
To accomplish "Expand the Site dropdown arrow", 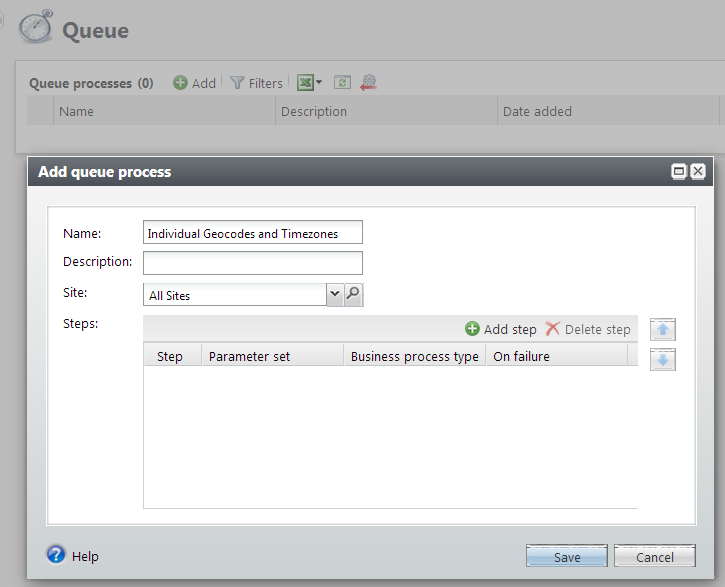I will [334, 294].
